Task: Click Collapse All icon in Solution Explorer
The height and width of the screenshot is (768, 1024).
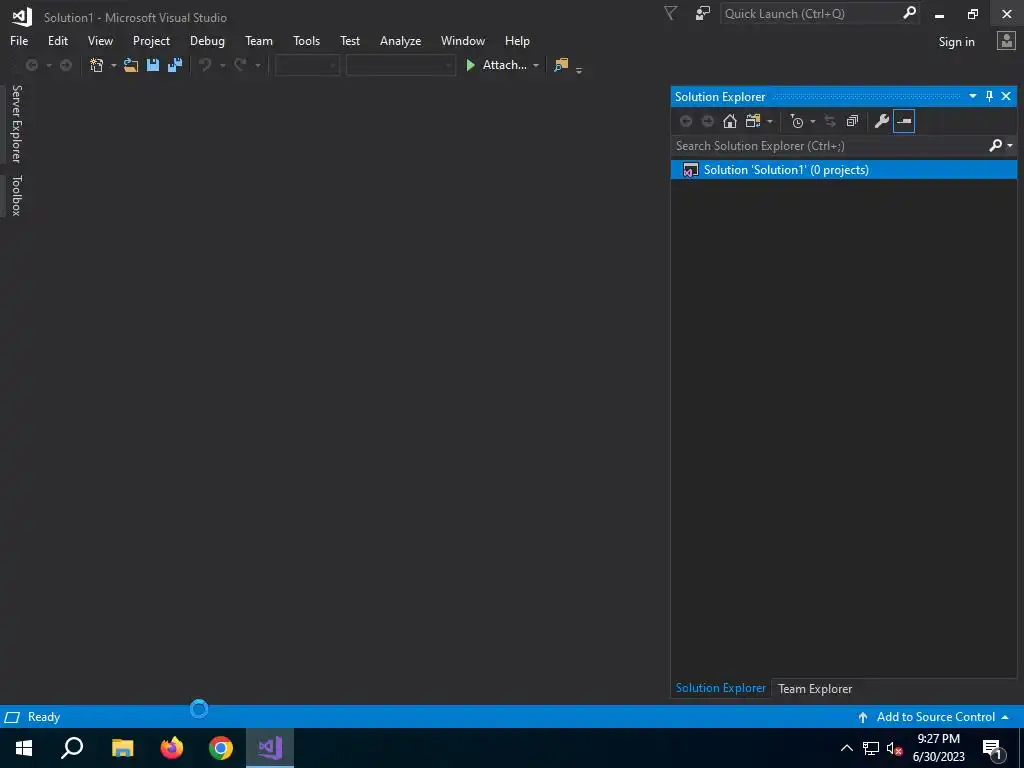Action: tap(852, 121)
